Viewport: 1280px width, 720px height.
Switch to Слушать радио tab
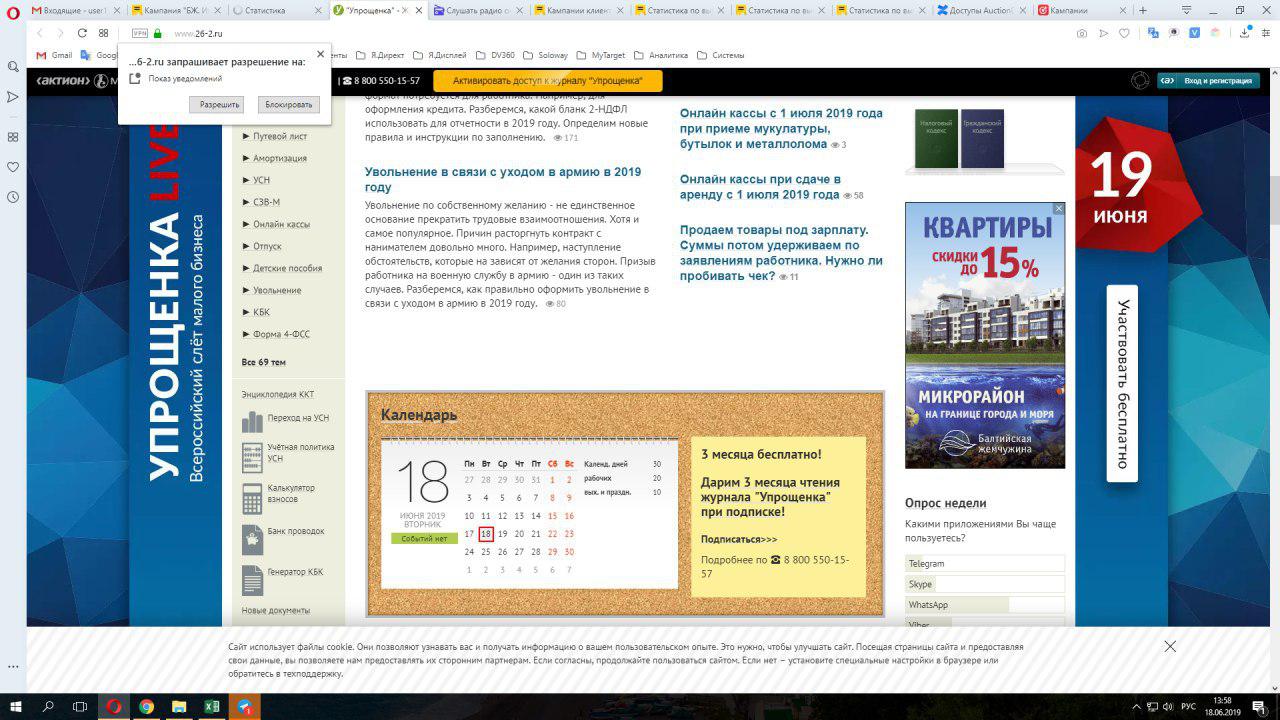(x=480, y=10)
